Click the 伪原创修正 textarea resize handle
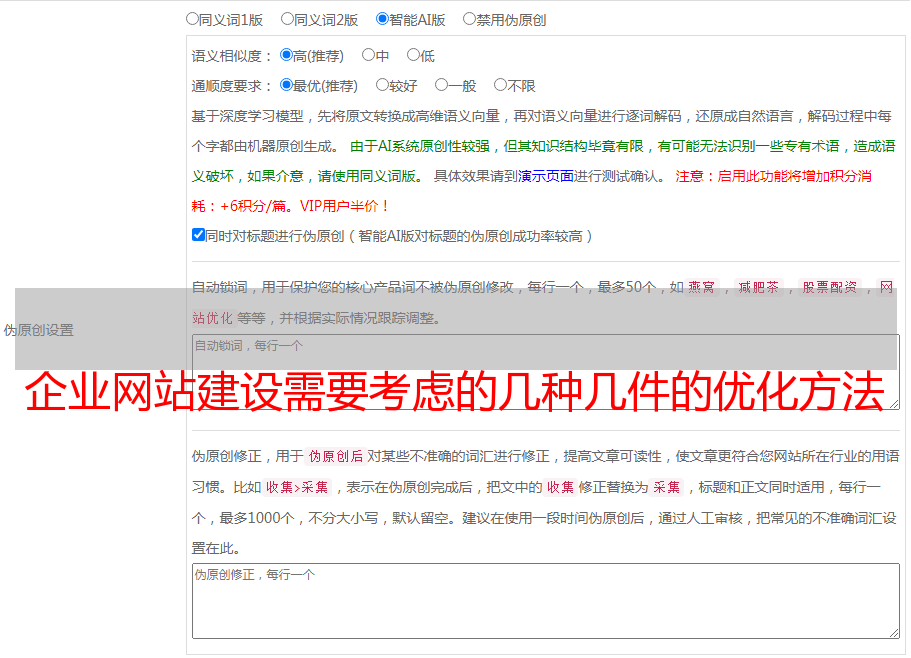This screenshot has width=911, height=658. [894, 633]
